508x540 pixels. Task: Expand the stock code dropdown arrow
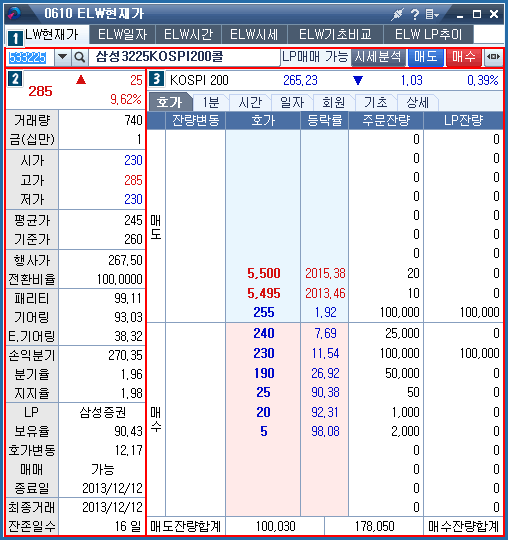coord(63,58)
